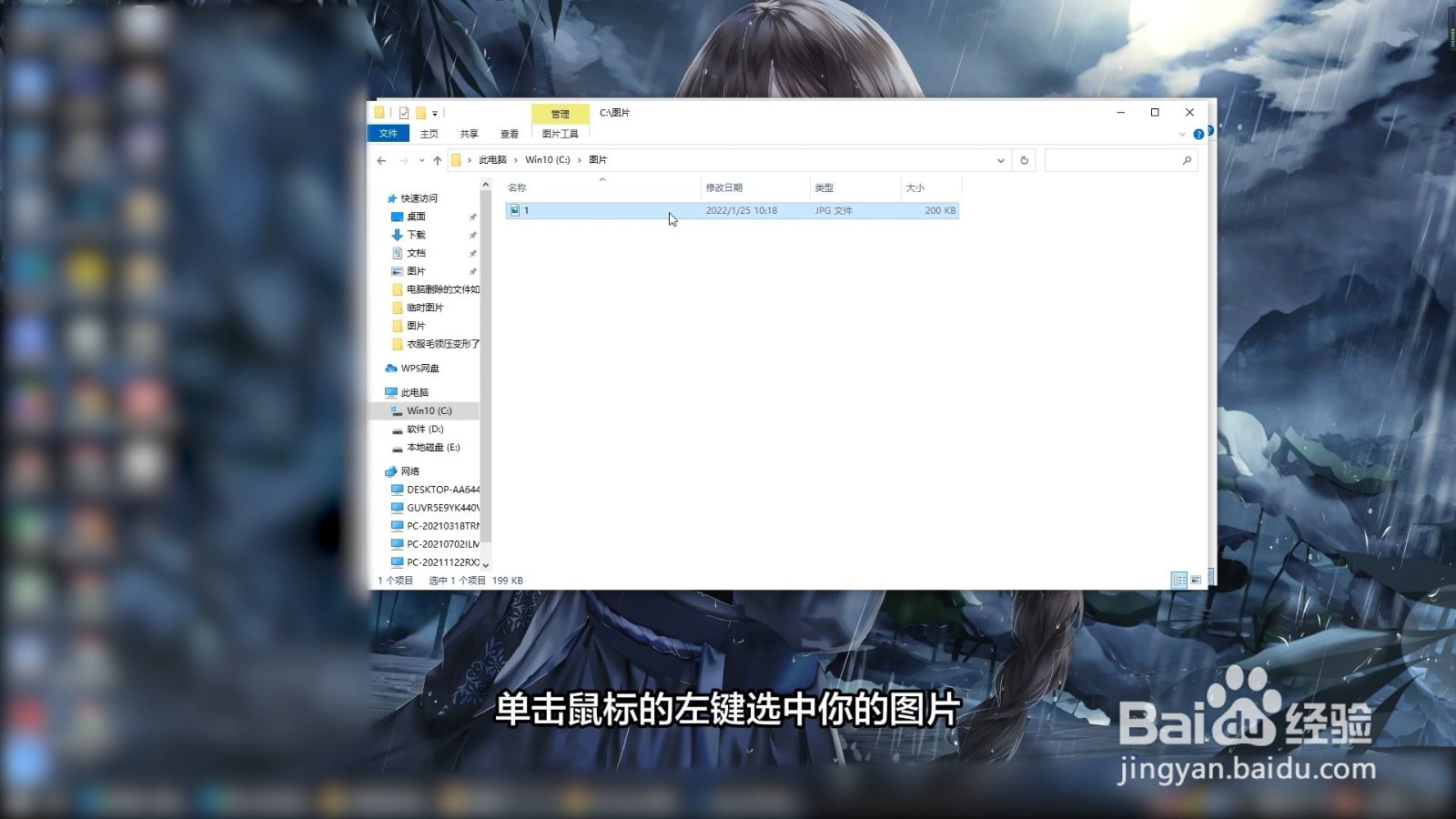This screenshot has height=819, width=1456.
Task: Open the 临时图片 folder
Action: click(x=424, y=308)
